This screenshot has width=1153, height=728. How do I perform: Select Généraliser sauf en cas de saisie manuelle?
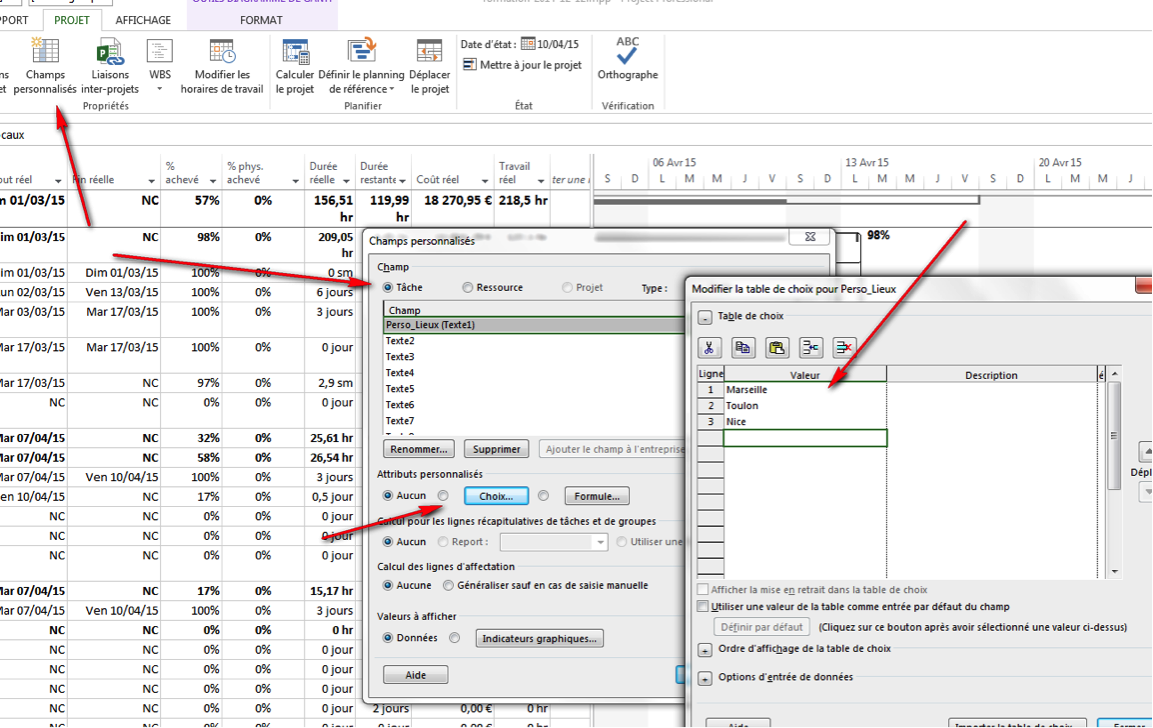pyautogui.click(x=449, y=585)
